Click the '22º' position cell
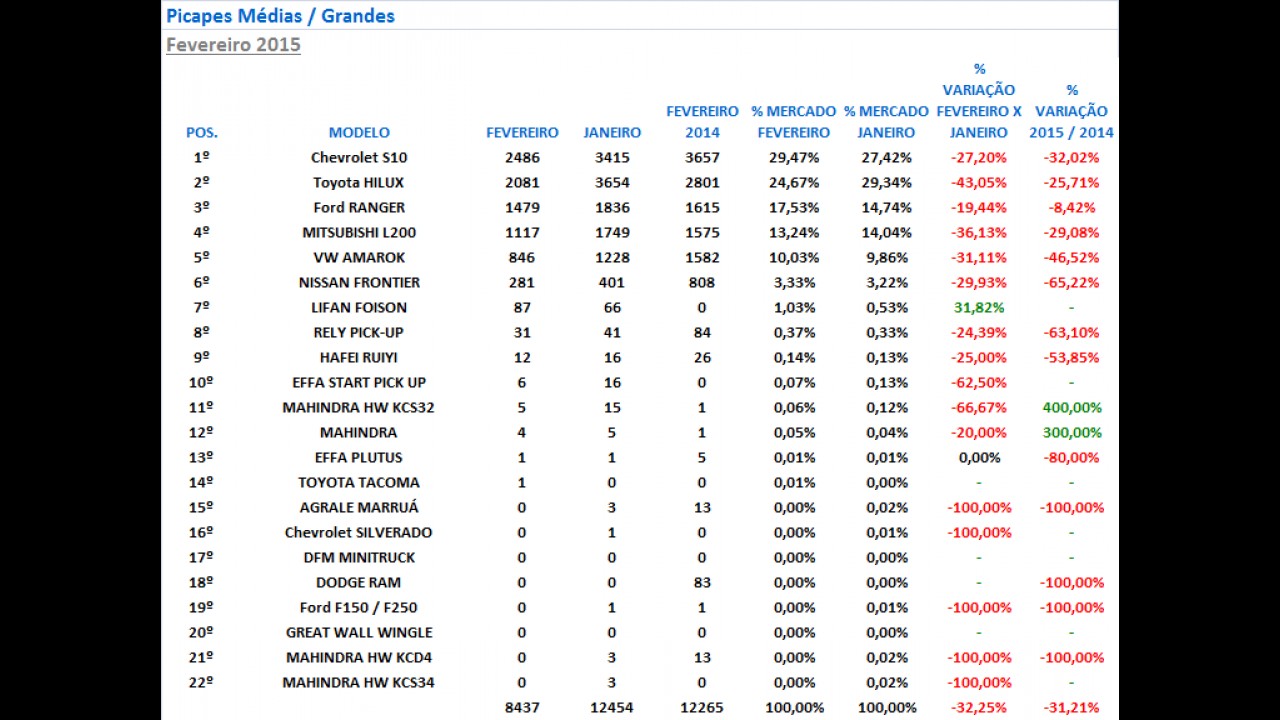 [202, 682]
